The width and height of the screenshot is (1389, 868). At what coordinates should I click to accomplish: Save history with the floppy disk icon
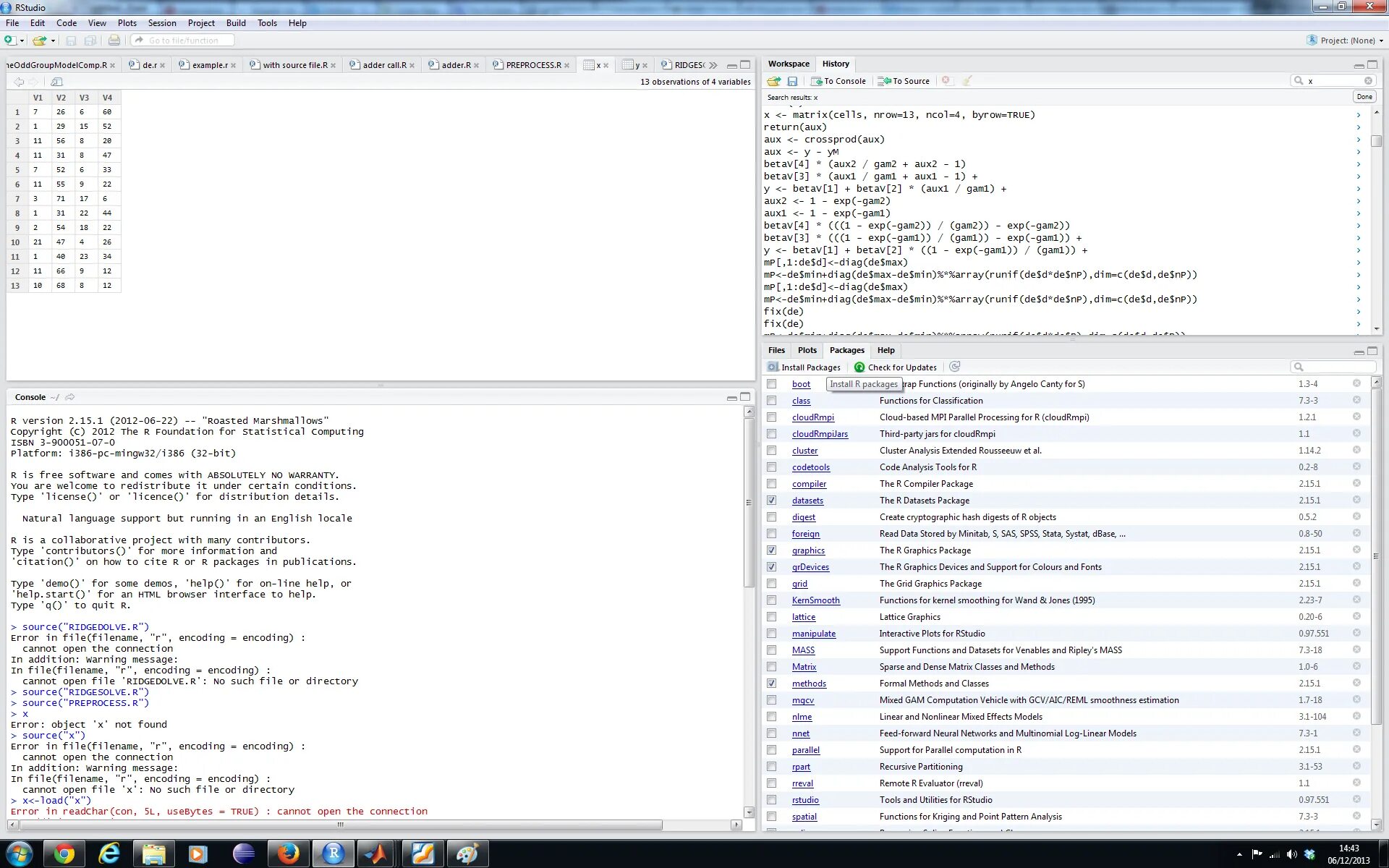pos(792,81)
